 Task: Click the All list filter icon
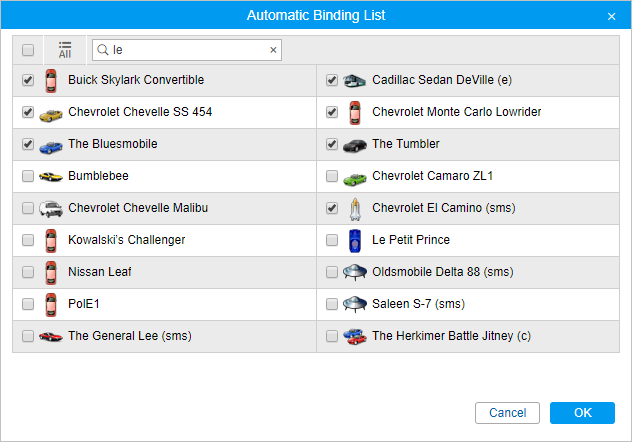click(64, 50)
